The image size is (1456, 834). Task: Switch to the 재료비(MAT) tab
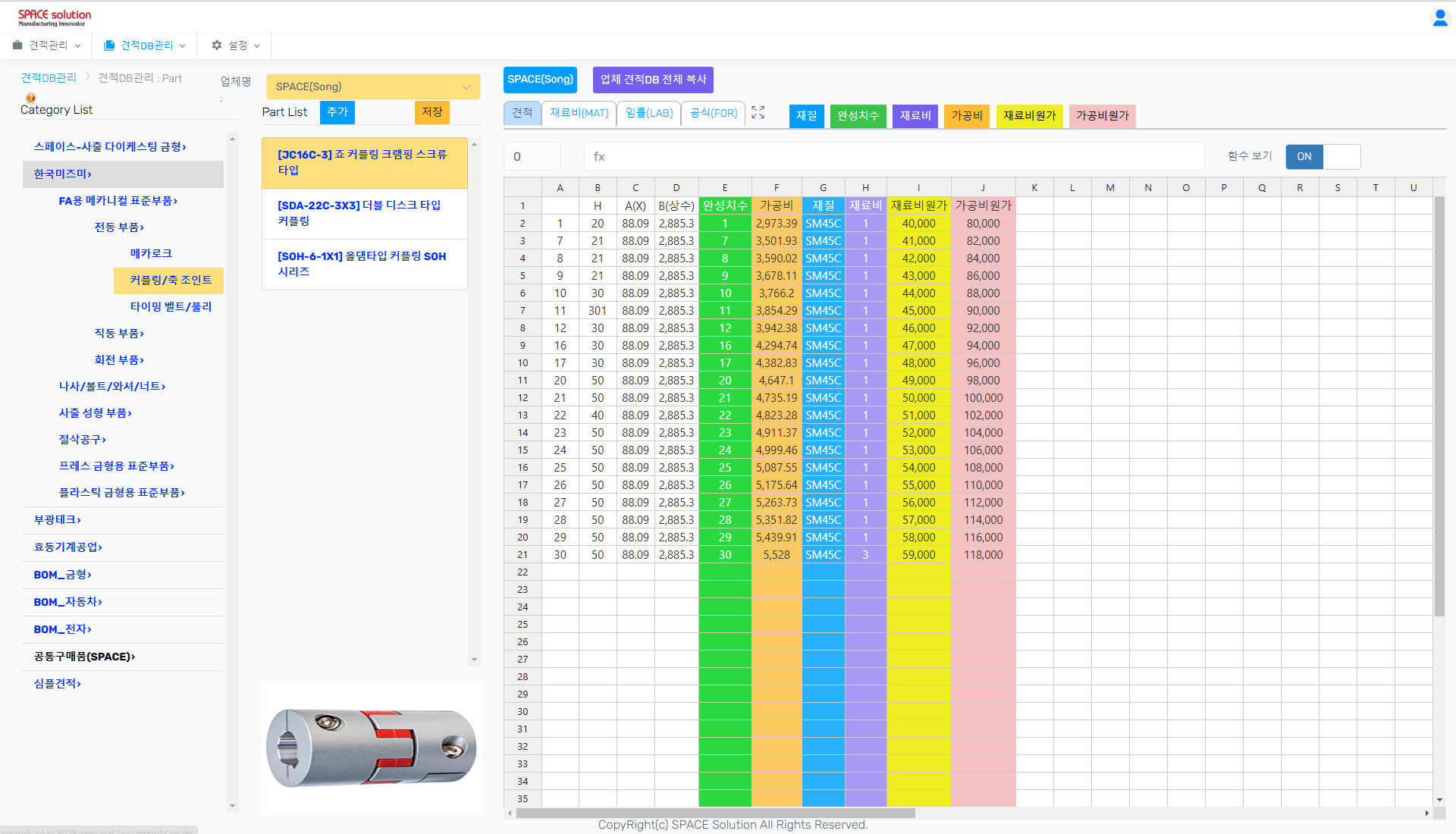tap(579, 113)
